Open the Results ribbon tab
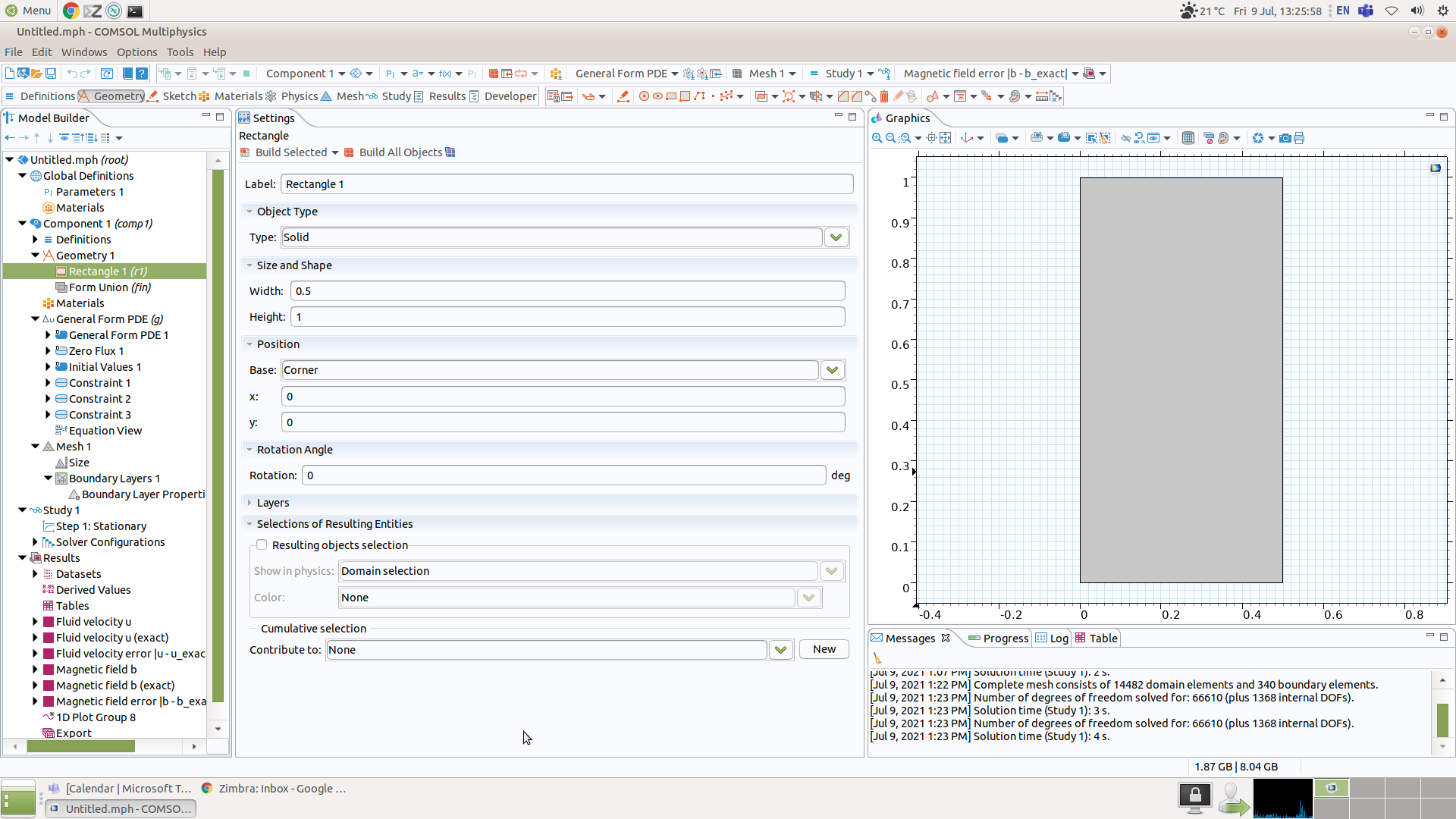Image resolution: width=1456 pixels, height=819 pixels. [439, 96]
